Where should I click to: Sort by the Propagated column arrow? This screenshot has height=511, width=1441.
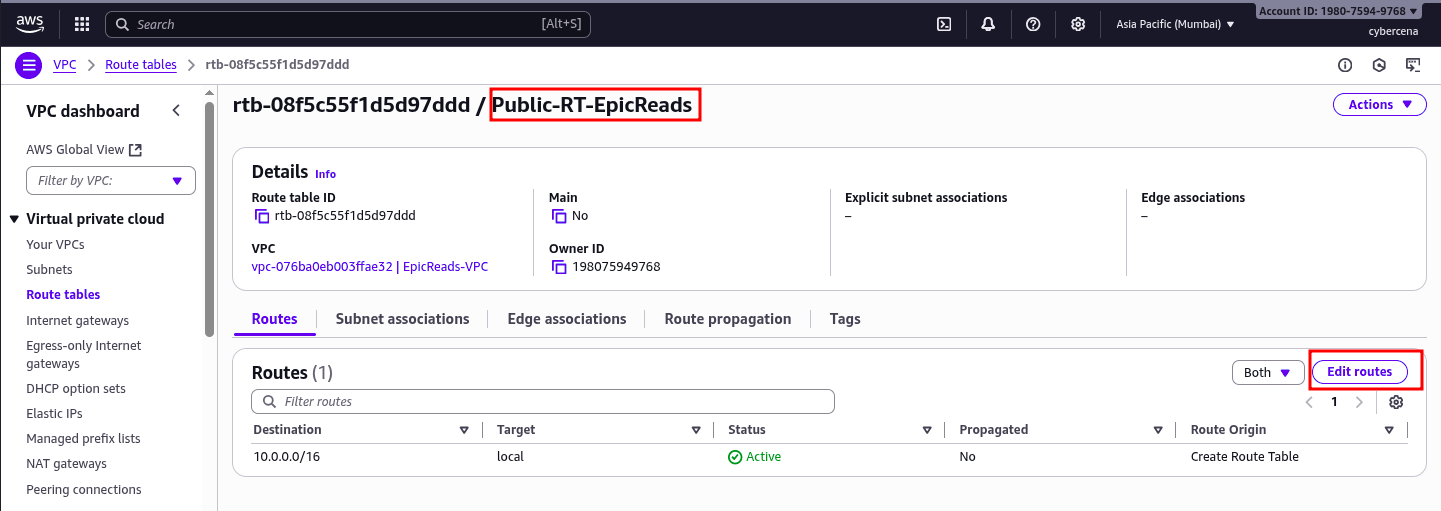click(x=1158, y=430)
